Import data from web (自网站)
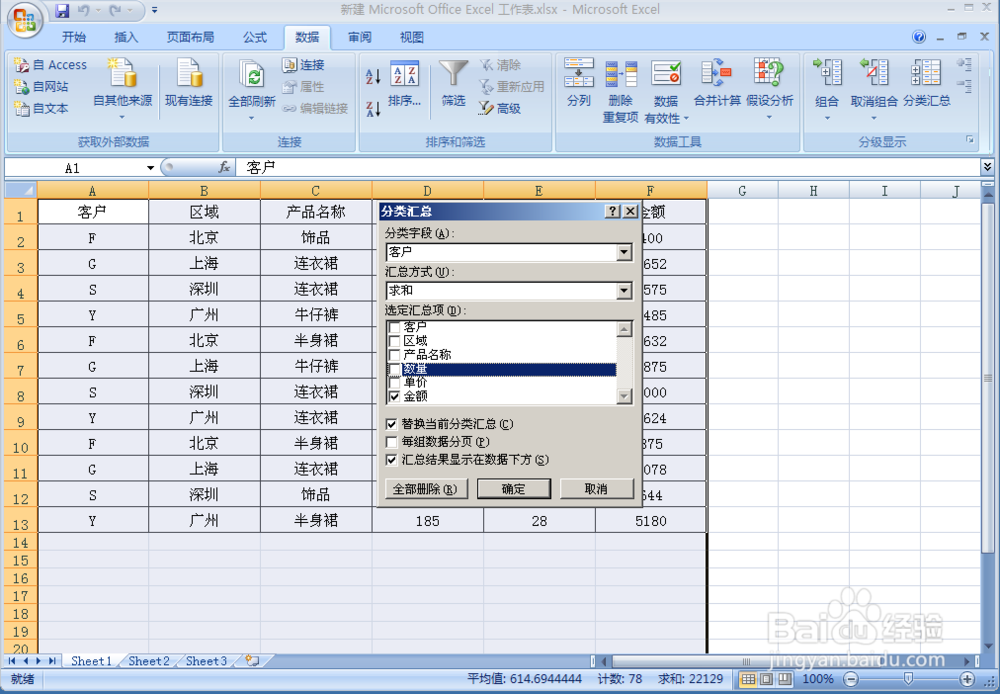 pyautogui.click(x=41, y=86)
